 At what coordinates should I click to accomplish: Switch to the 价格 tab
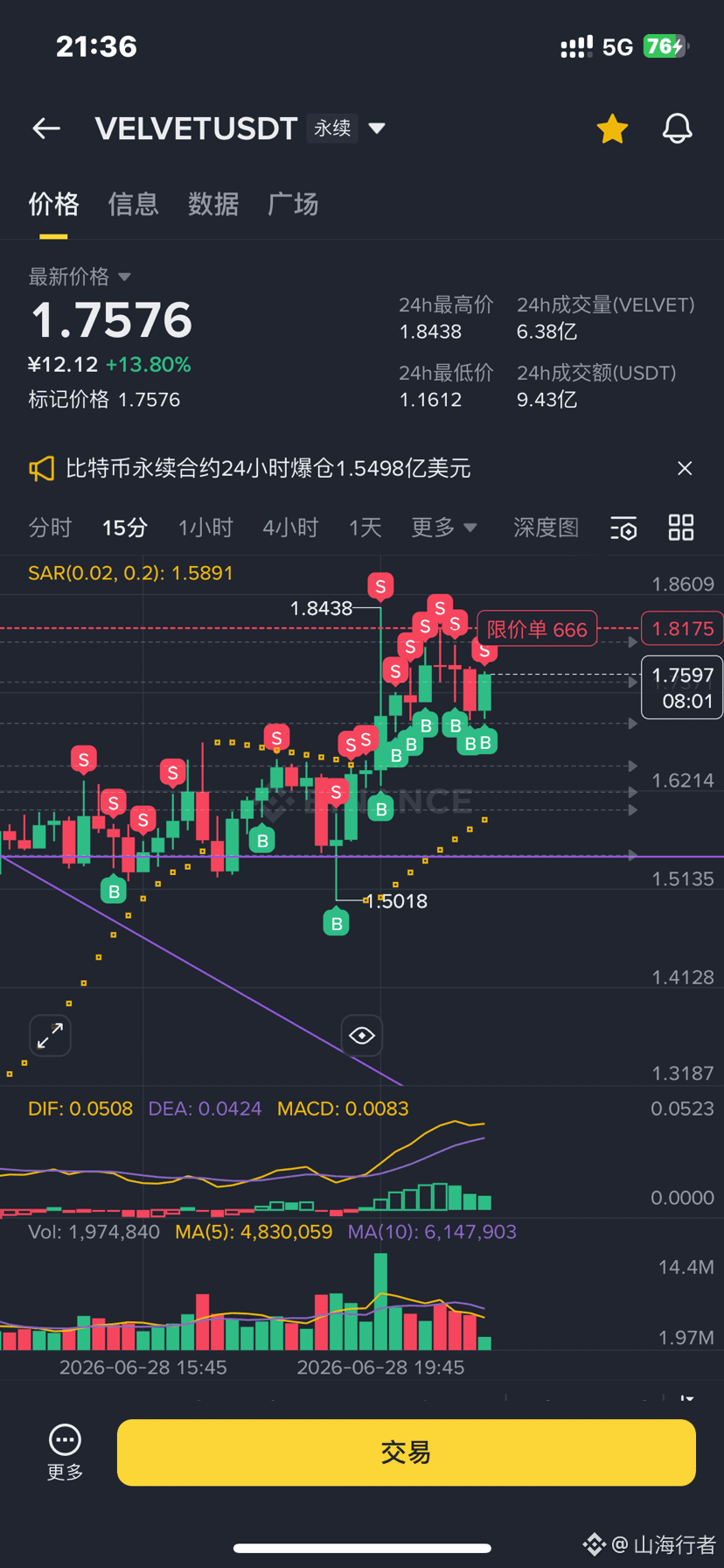(53, 204)
